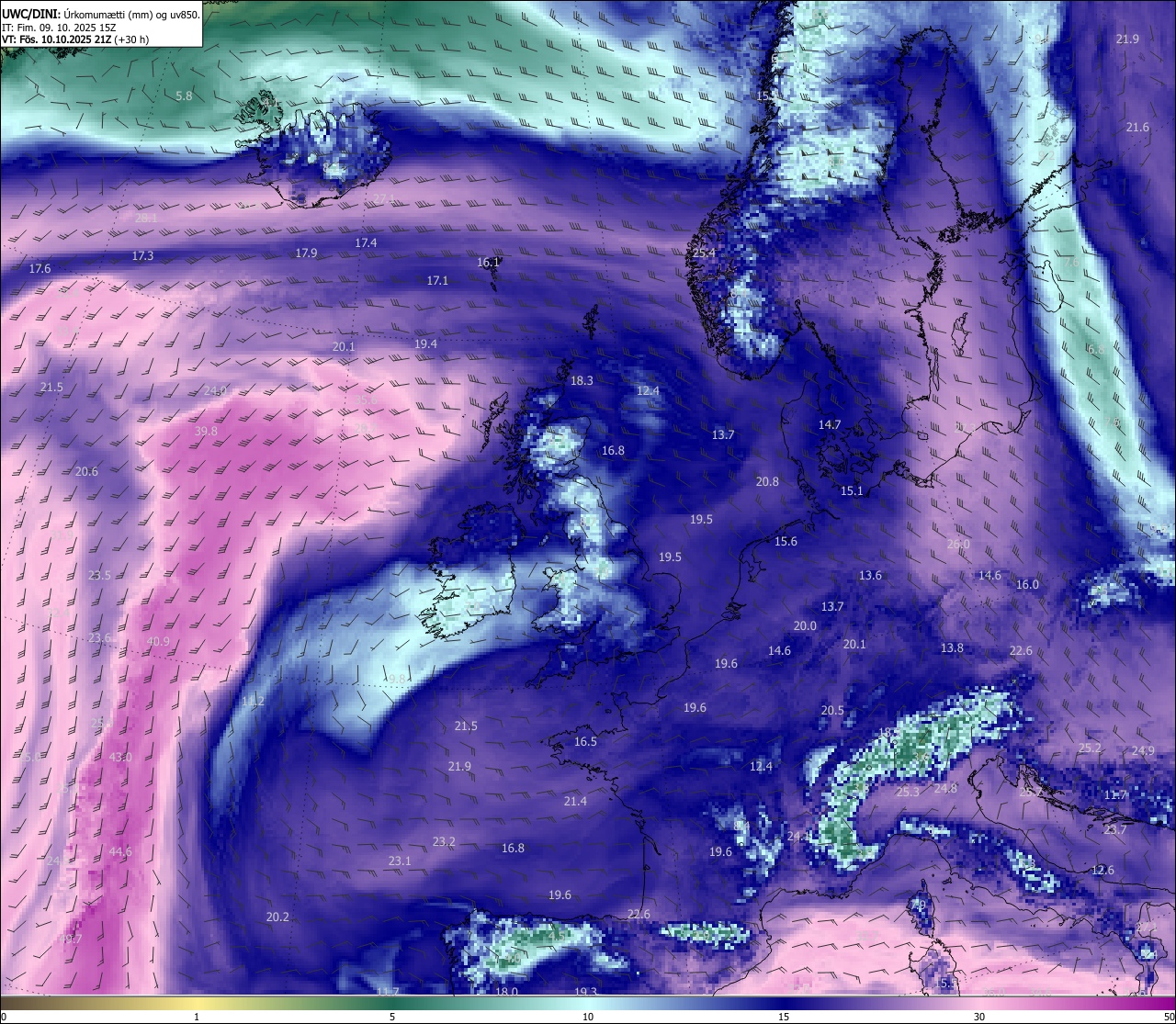
Task: Click the 17.4 value on the map
Action: click(x=366, y=242)
